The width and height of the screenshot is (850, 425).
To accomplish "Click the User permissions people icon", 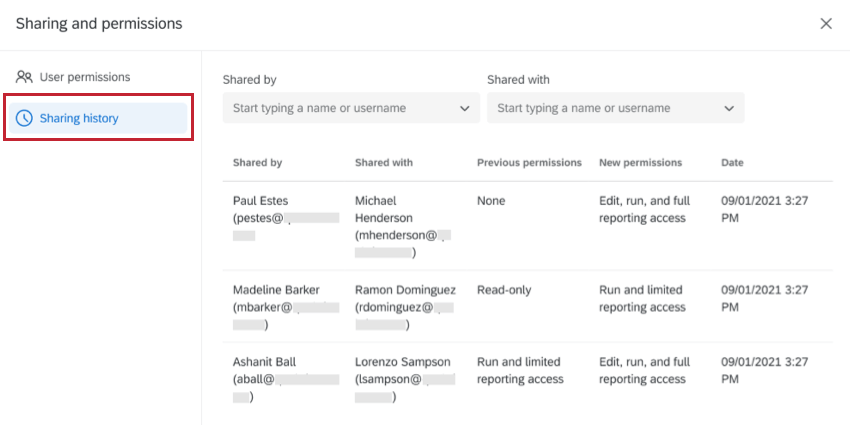I will [25, 77].
